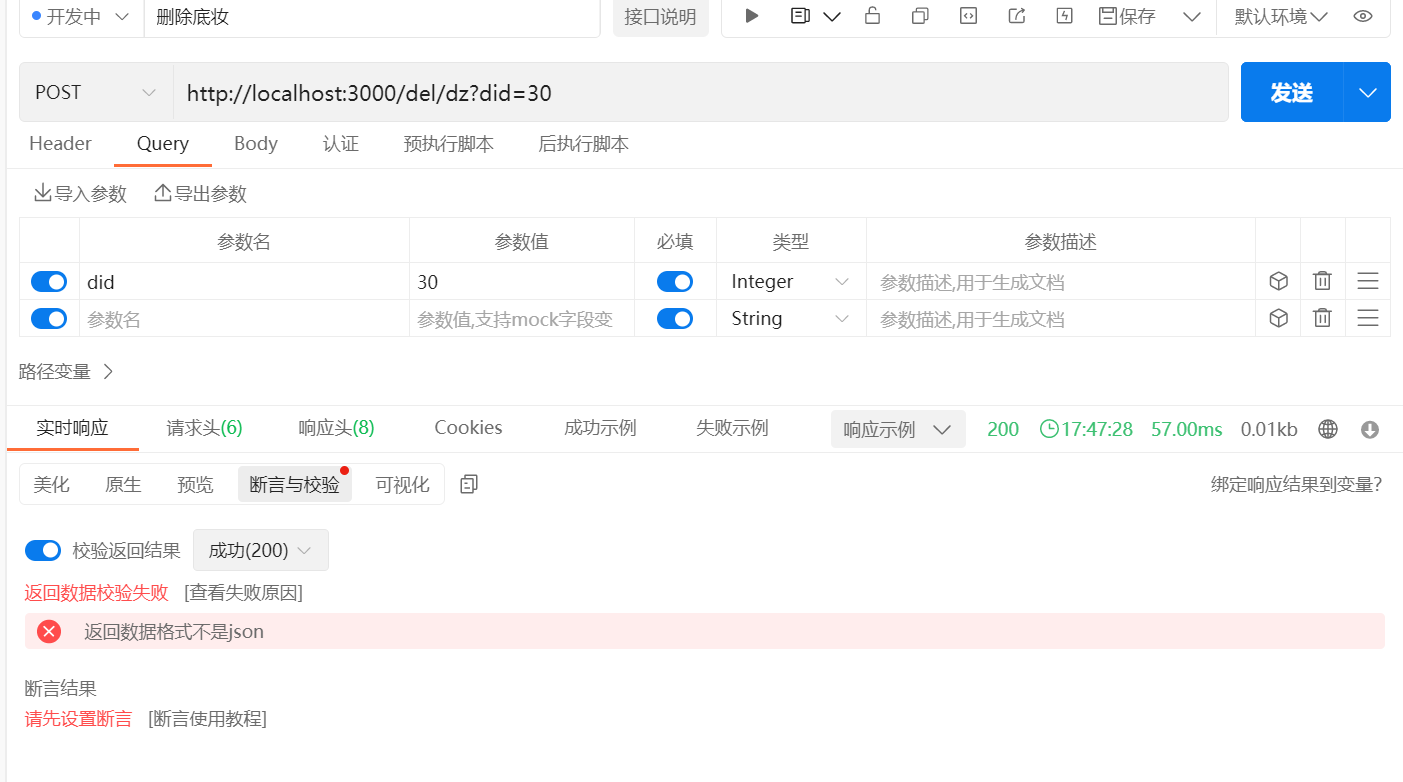This screenshot has width=1403, height=782.
Task: Switch to the Body tab
Action: (x=255, y=143)
